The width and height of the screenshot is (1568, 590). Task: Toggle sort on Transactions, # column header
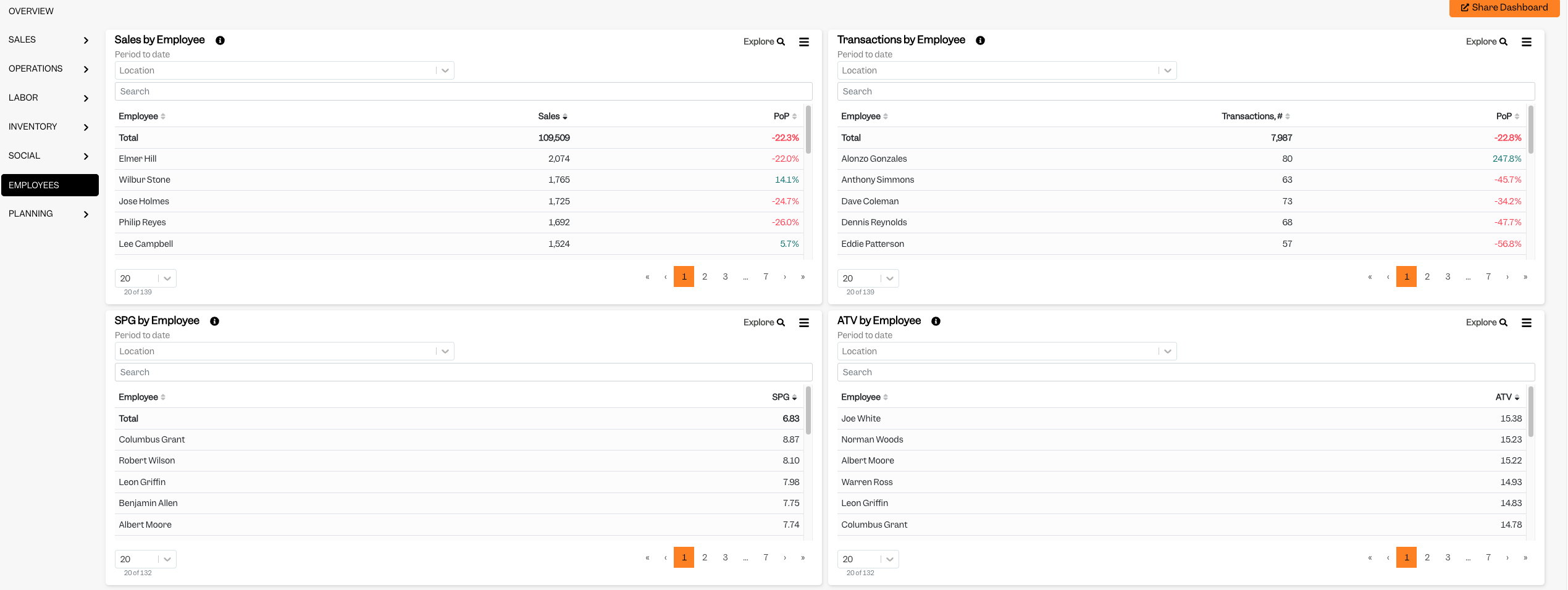[1256, 116]
